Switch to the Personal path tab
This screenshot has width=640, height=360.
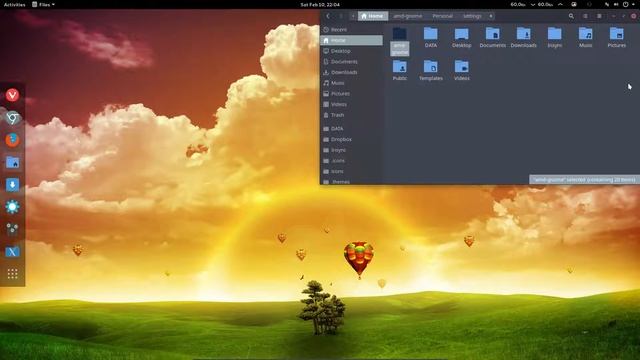point(442,16)
